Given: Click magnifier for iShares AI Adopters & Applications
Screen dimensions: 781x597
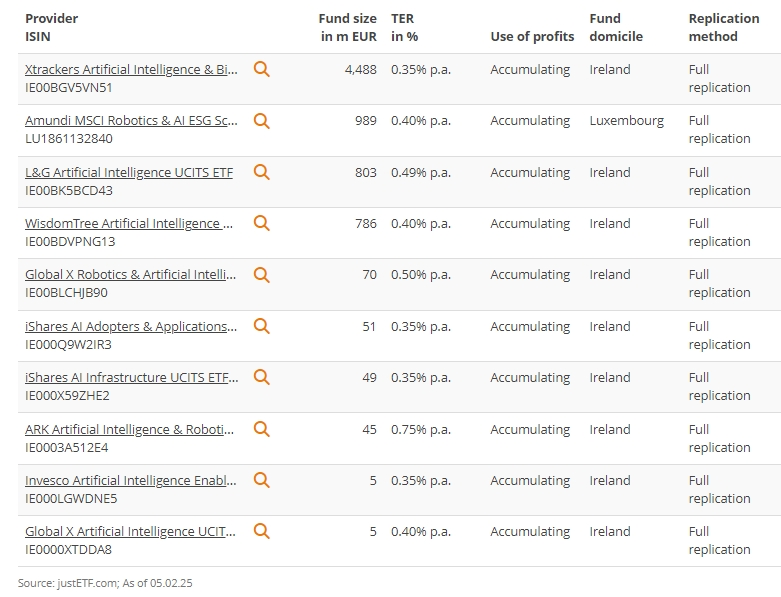Looking at the screenshot, I should 261,326.
